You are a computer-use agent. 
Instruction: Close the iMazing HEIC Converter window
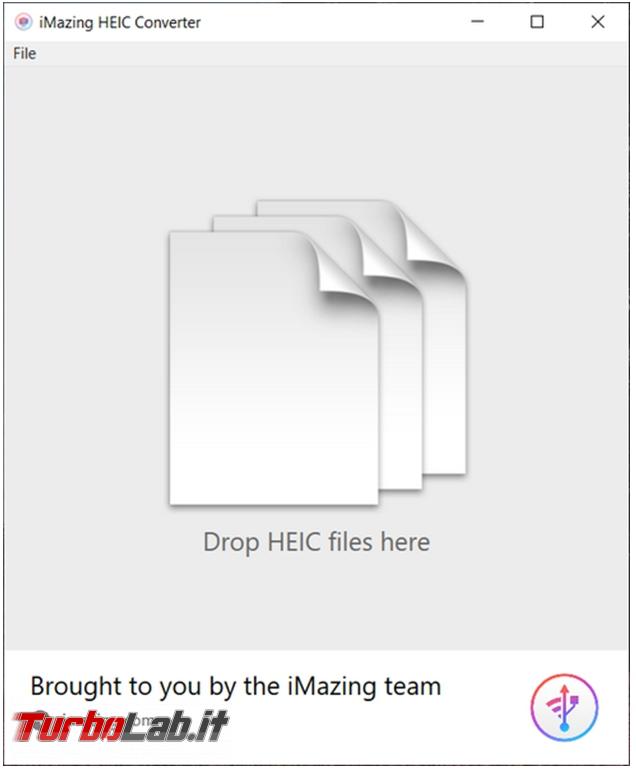[598, 22]
